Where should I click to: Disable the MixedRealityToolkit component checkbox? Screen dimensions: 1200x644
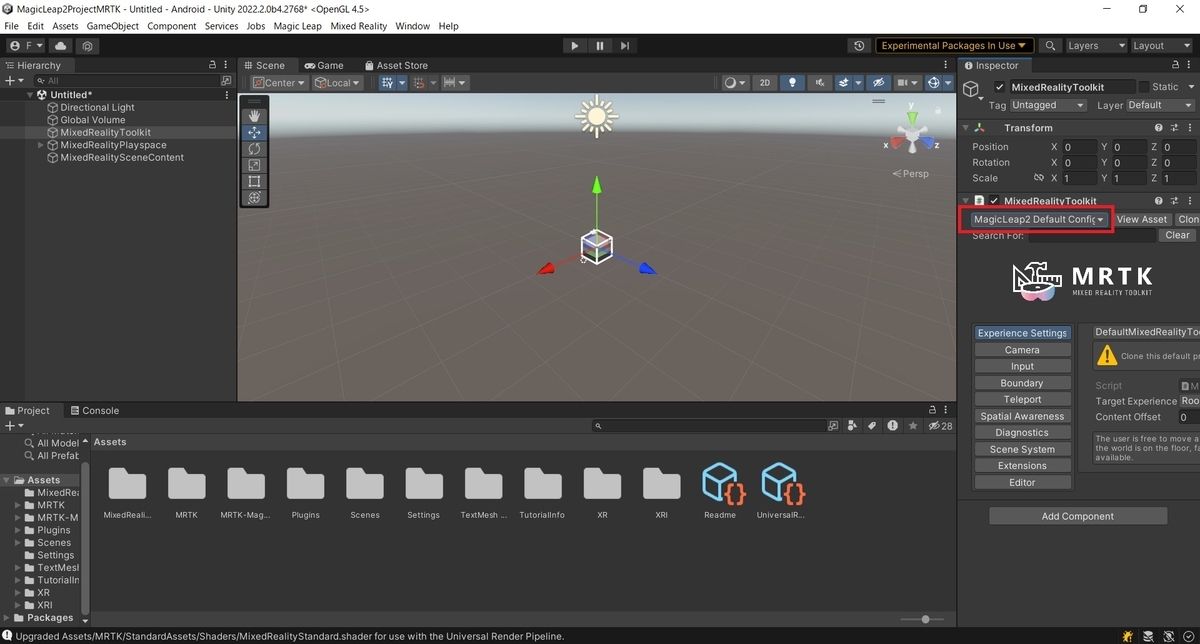[x=995, y=201]
